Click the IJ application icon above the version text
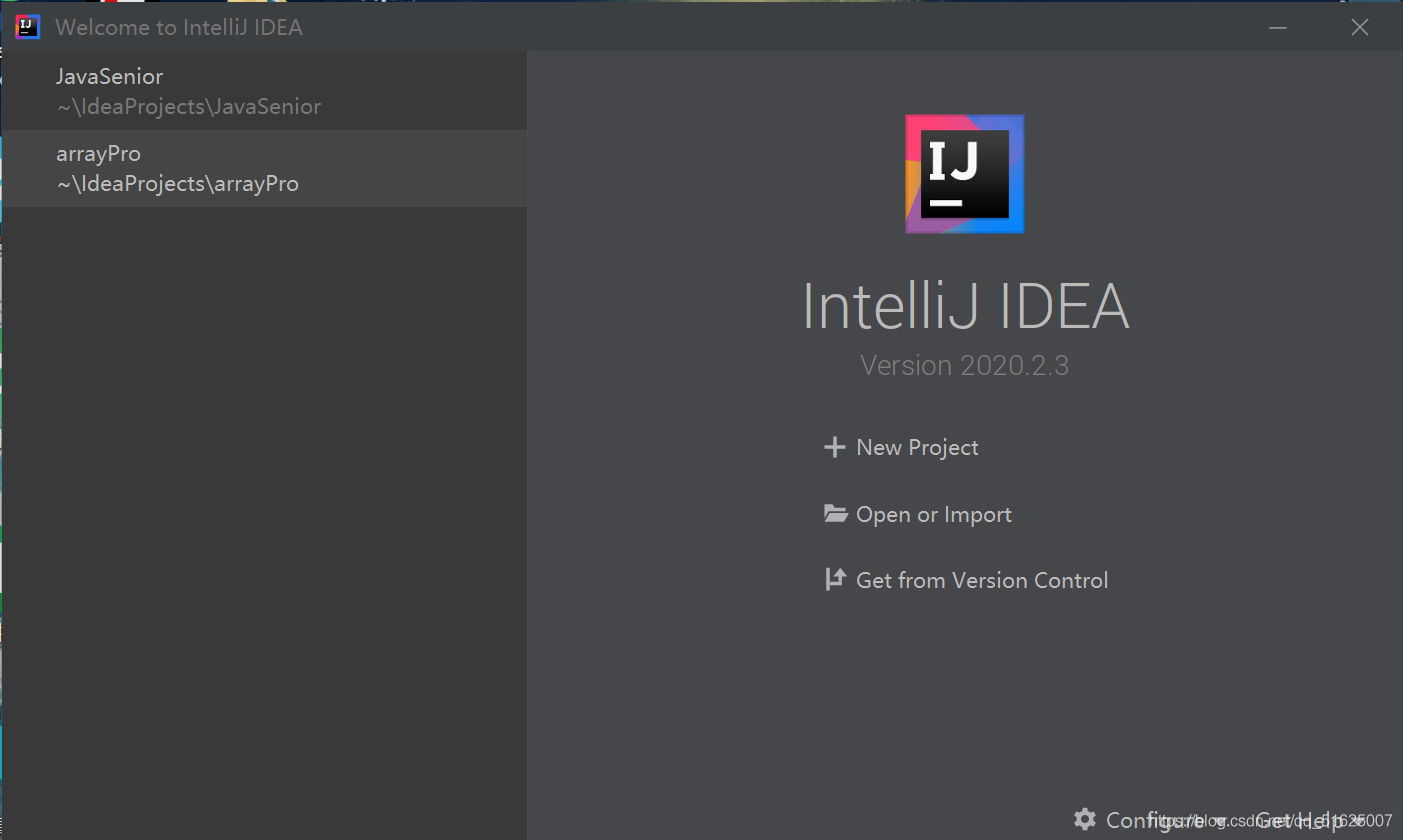Image resolution: width=1403 pixels, height=840 pixels. pyautogui.click(x=963, y=173)
